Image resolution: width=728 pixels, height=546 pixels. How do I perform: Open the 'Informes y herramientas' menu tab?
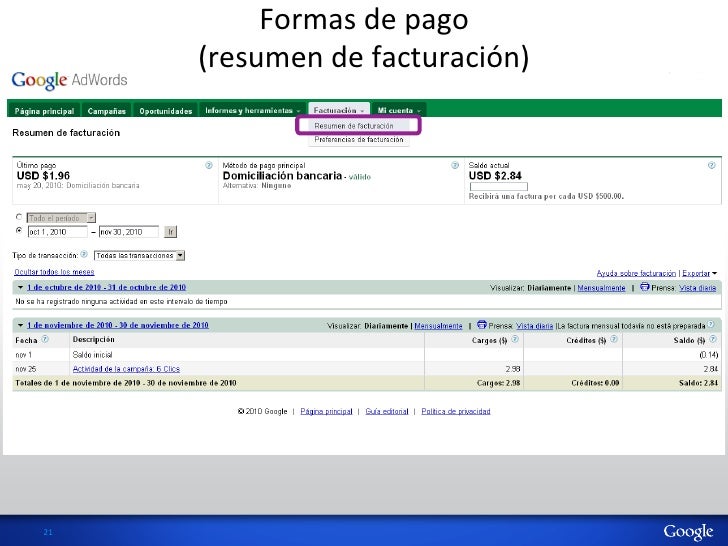point(253,110)
